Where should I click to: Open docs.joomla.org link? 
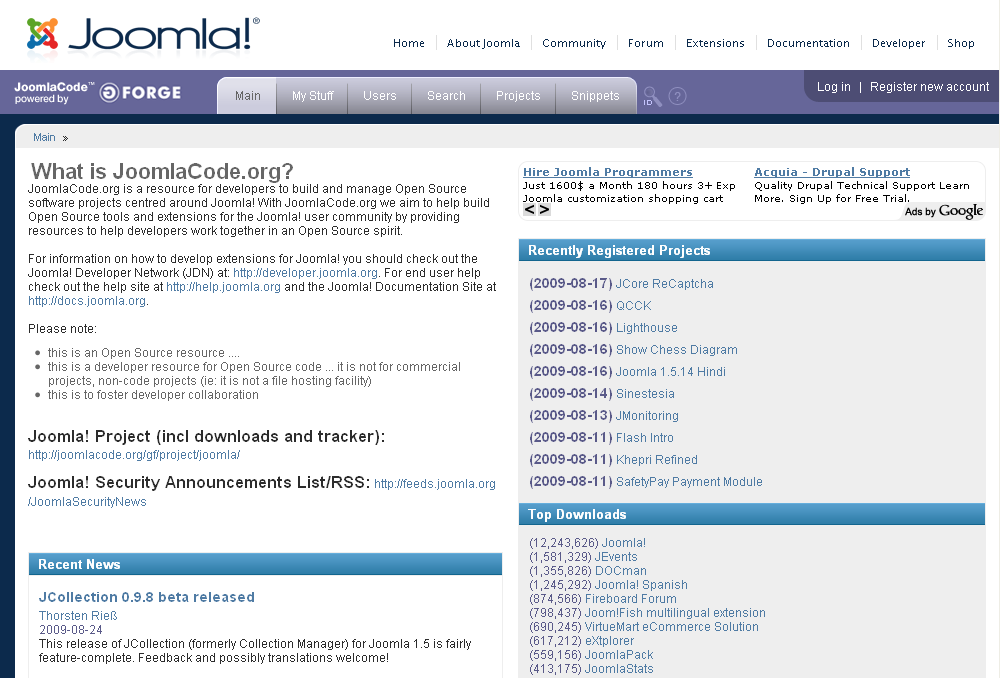(x=87, y=301)
